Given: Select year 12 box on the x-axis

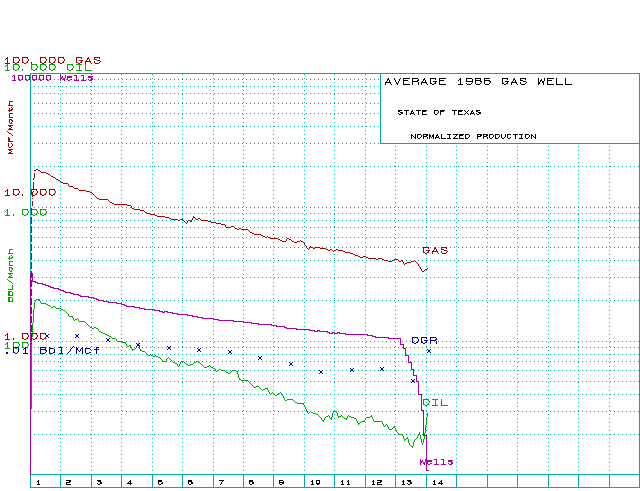Looking at the screenshot, I should tap(376, 482).
